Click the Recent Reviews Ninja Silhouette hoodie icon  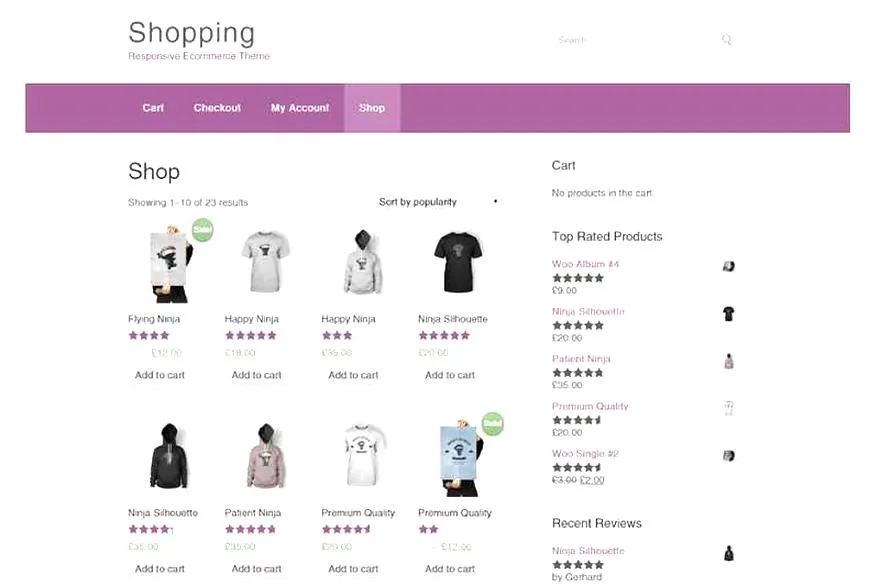(x=729, y=553)
